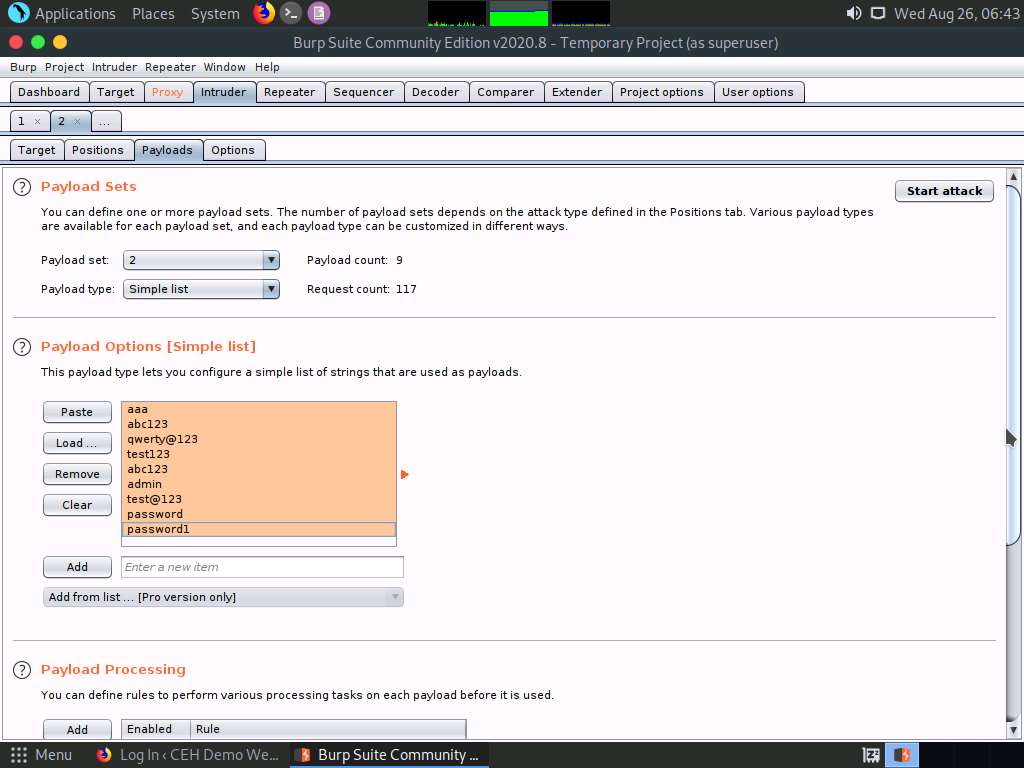1024x768 pixels.
Task: Launch Firefox from the top panel
Action: click(x=263, y=13)
